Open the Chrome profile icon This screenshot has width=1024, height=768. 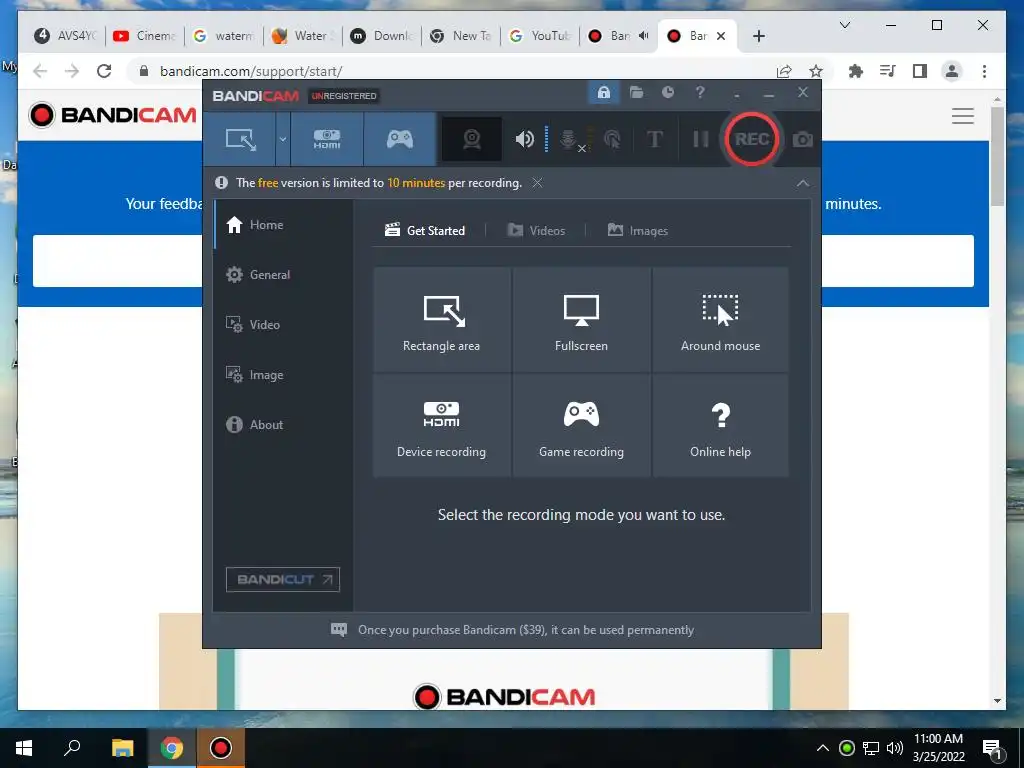tap(952, 71)
